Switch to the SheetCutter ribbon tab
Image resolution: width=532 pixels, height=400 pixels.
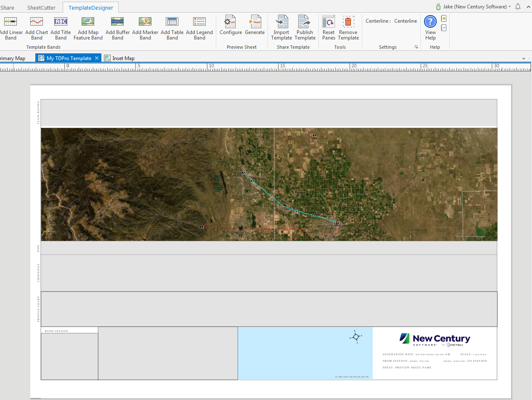click(x=41, y=7)
